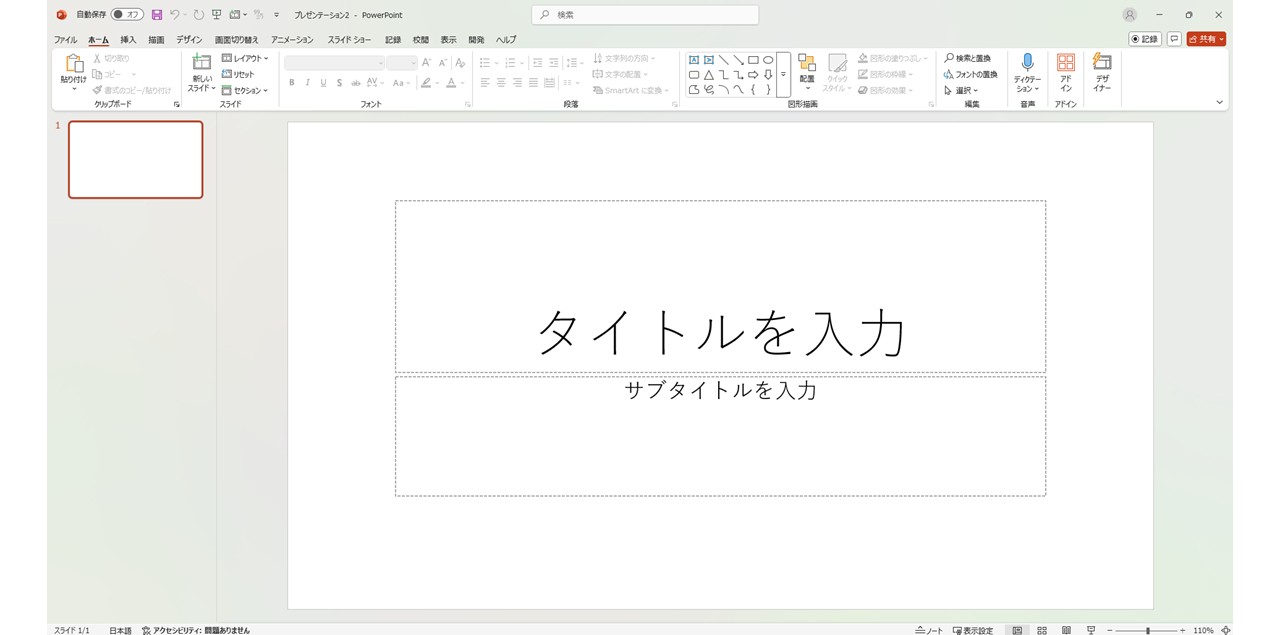
Task: Click Reset (リセット) slide button
Action: 239,74
